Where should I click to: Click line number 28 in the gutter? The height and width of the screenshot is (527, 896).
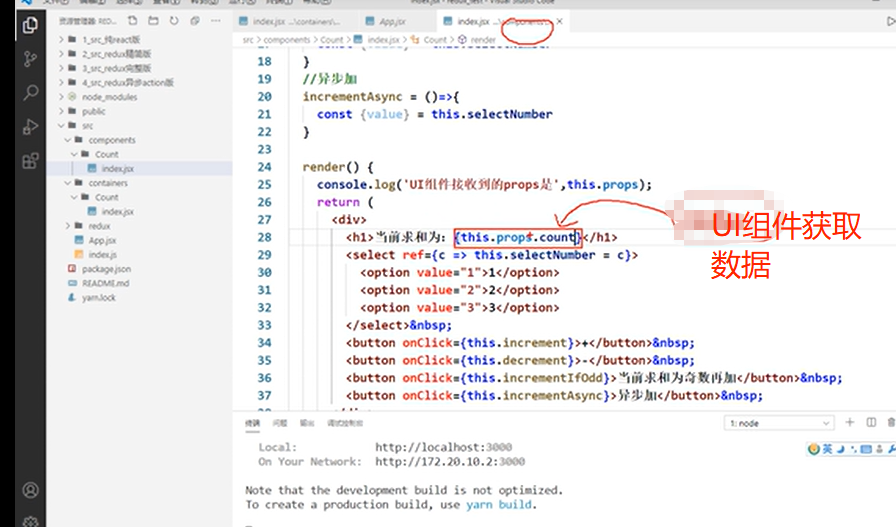coord(265,237)
